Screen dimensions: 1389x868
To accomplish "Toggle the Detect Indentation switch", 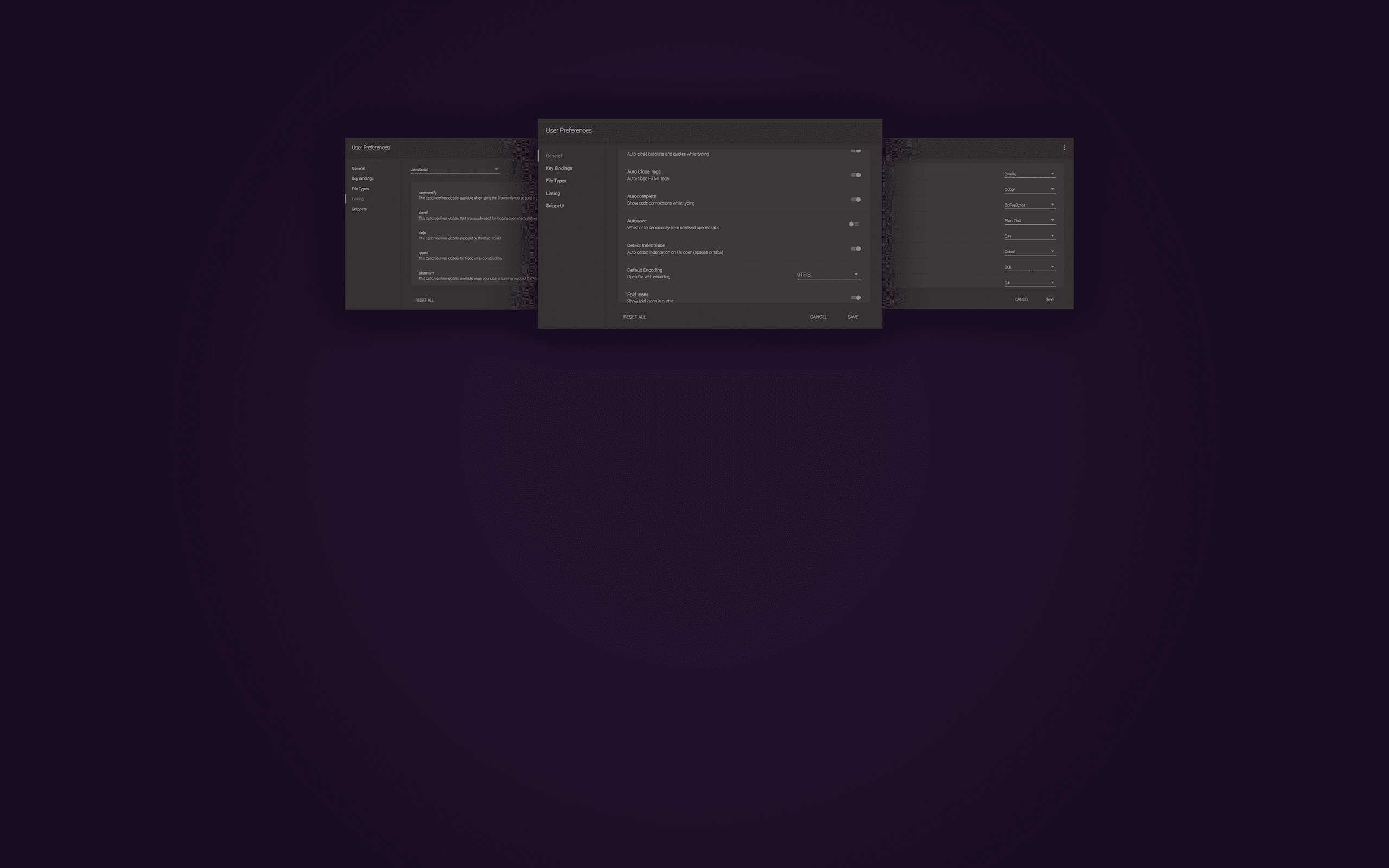I will point(855,248).
